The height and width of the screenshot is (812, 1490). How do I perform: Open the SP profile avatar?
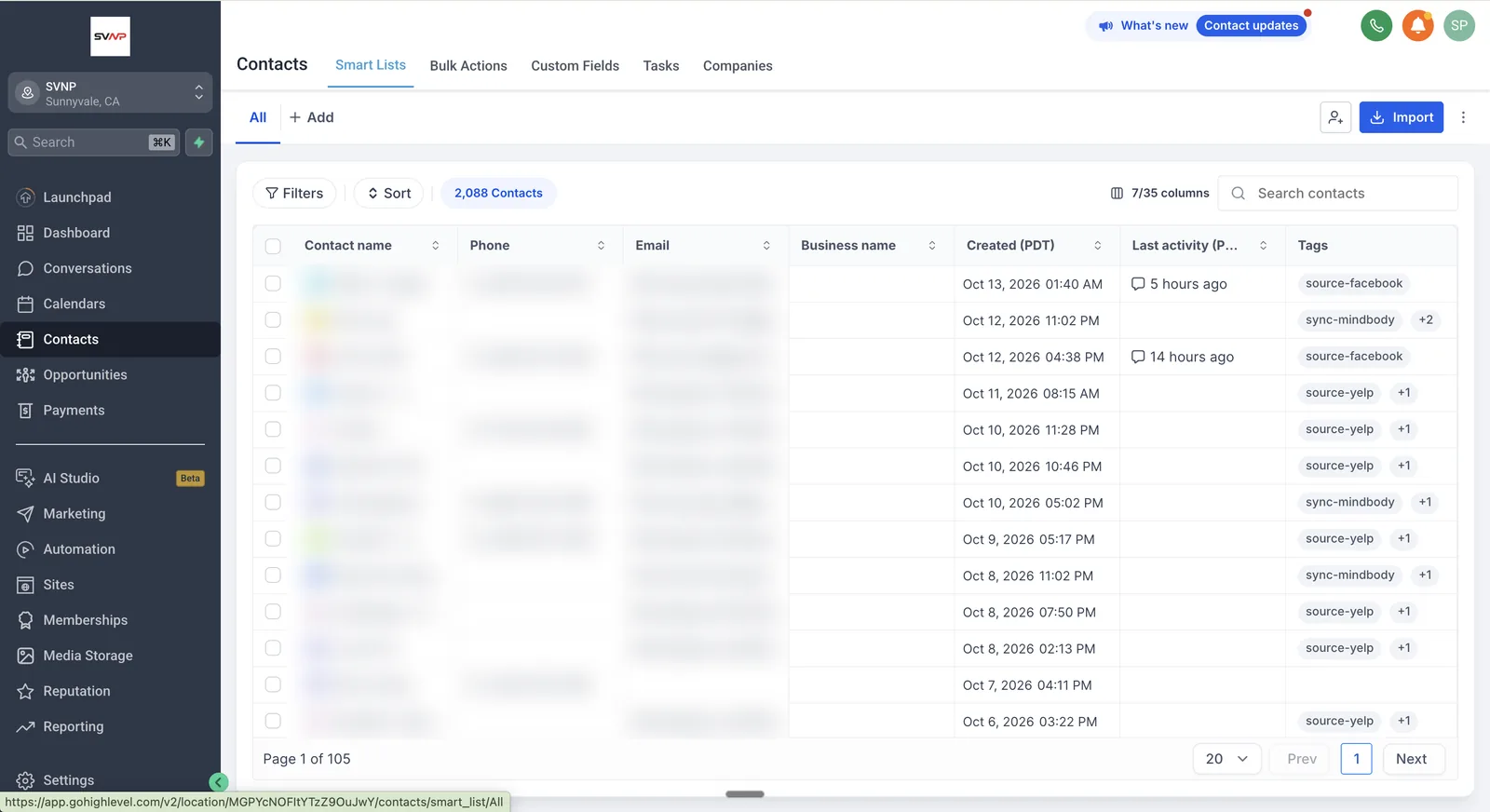click(1459, 25)
